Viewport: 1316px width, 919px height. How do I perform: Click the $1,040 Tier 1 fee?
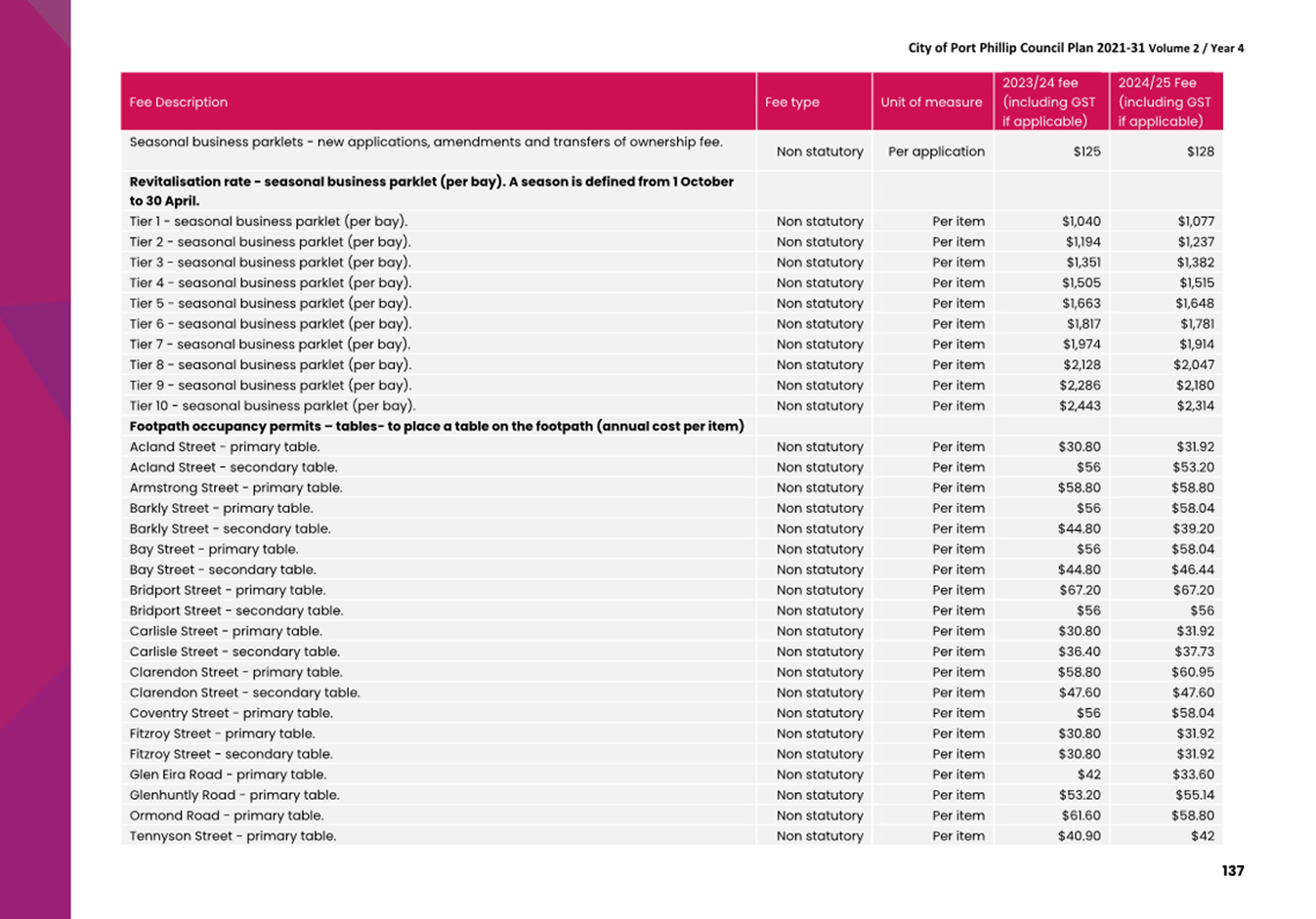click(x=1082, y=222)
